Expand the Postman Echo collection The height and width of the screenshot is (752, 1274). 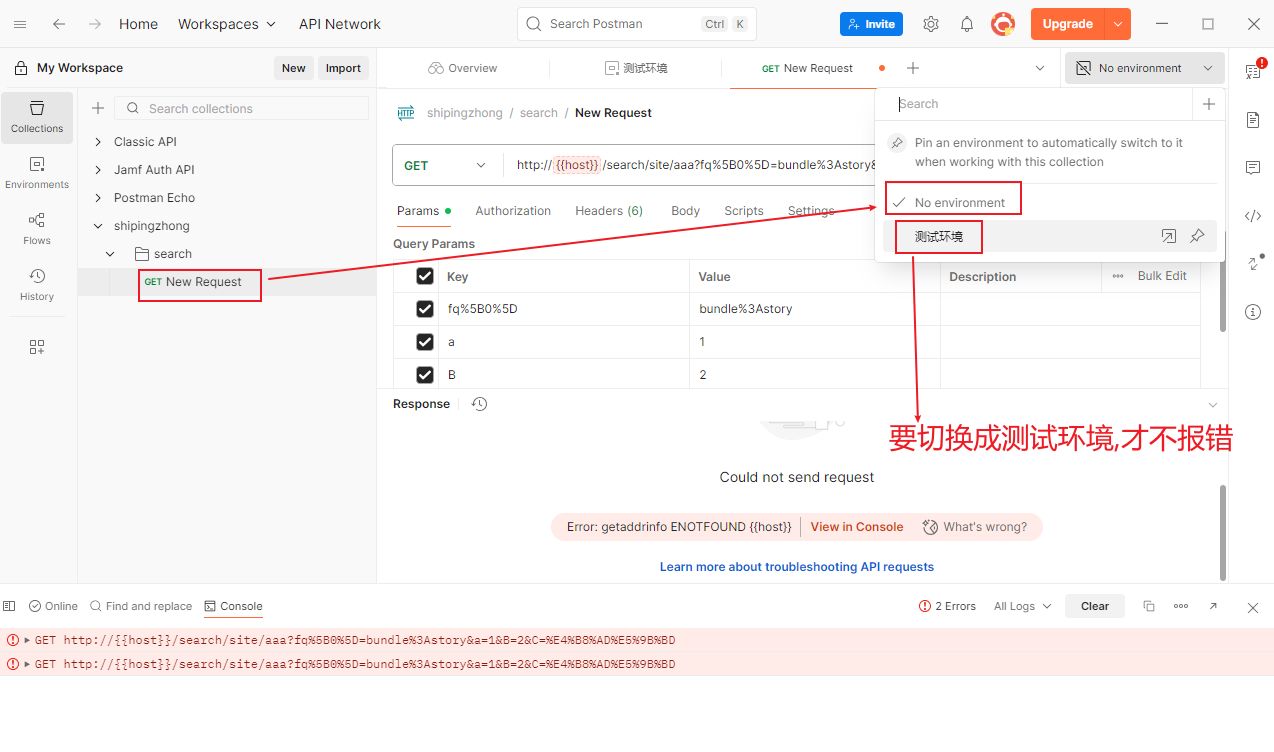coord(98,198)
